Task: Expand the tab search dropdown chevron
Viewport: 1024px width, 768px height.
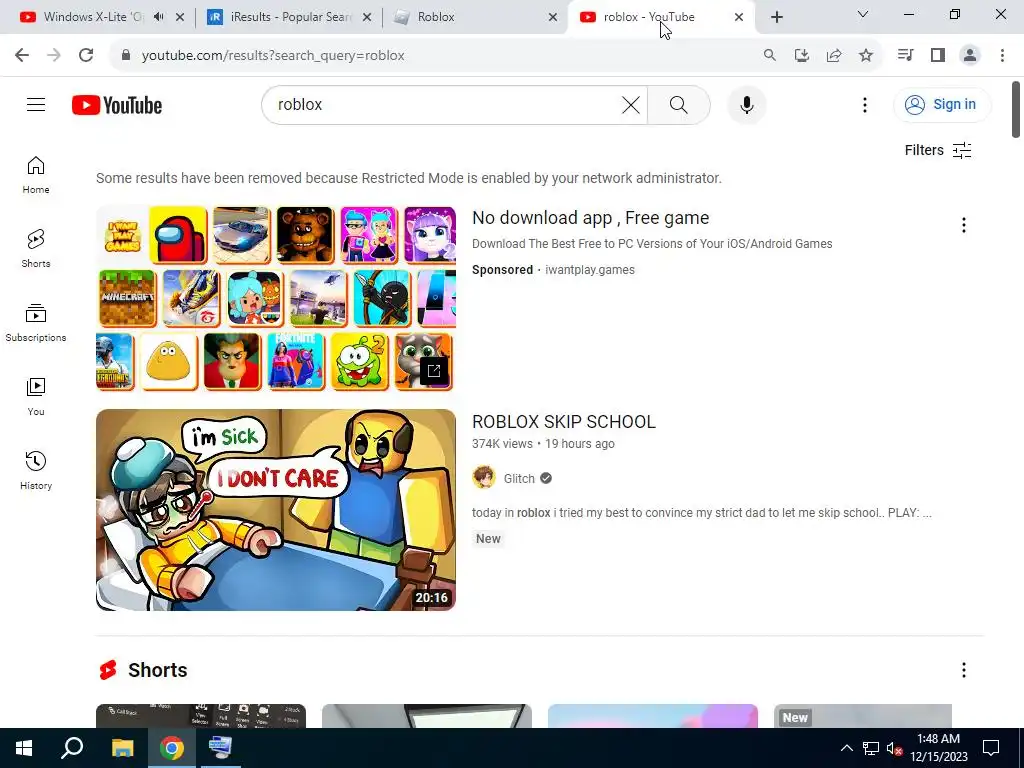Action: click(862, 14)
